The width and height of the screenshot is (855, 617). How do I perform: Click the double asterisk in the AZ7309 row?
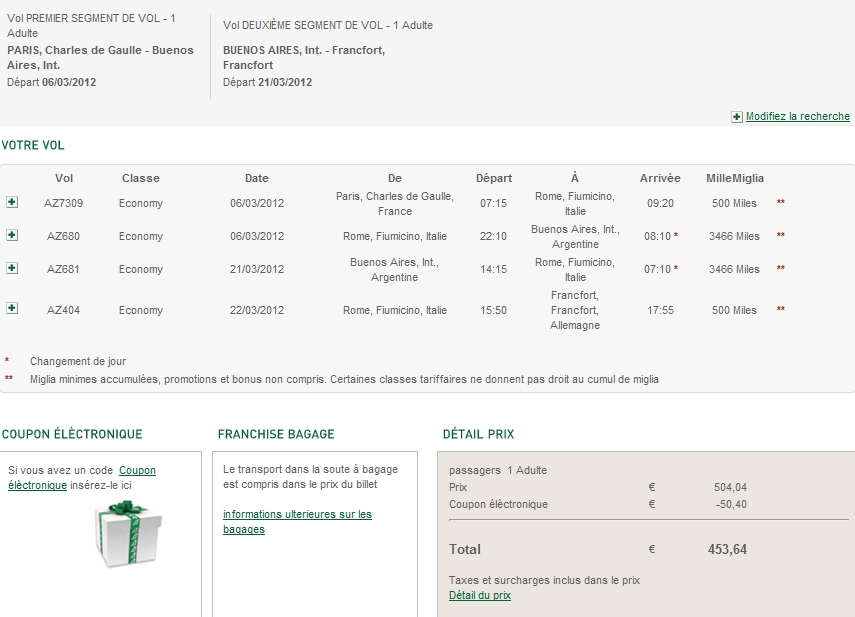[781, 202]
